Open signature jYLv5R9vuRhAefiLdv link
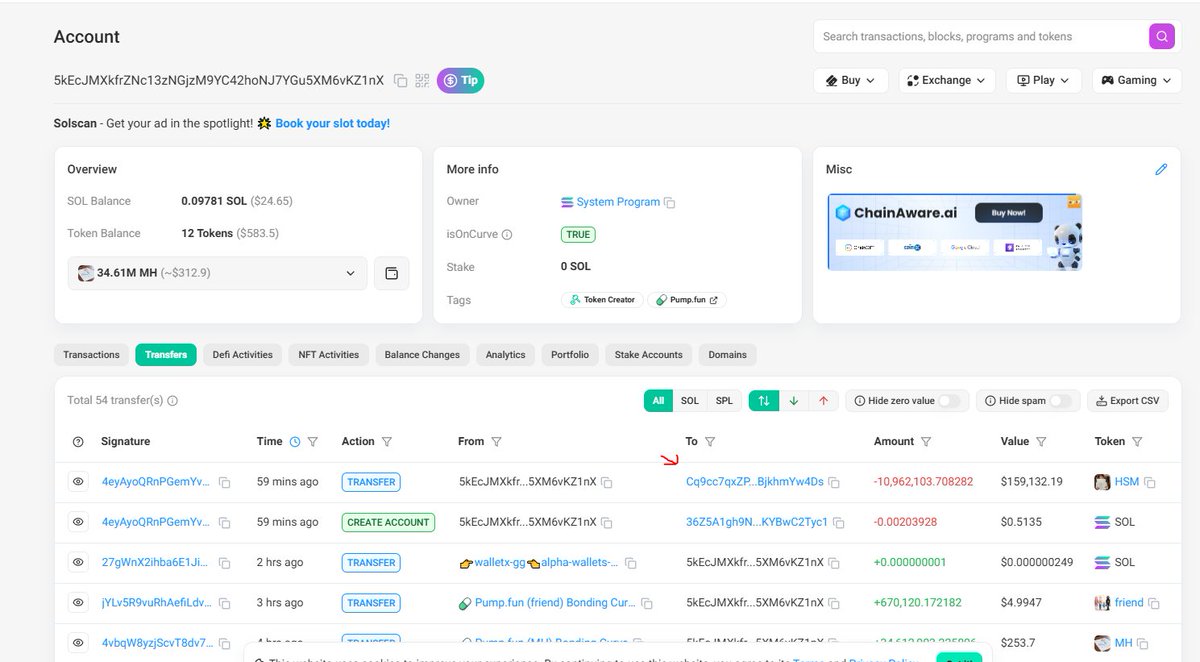The height and width of the screenshot is (662, 1200). 156,603
